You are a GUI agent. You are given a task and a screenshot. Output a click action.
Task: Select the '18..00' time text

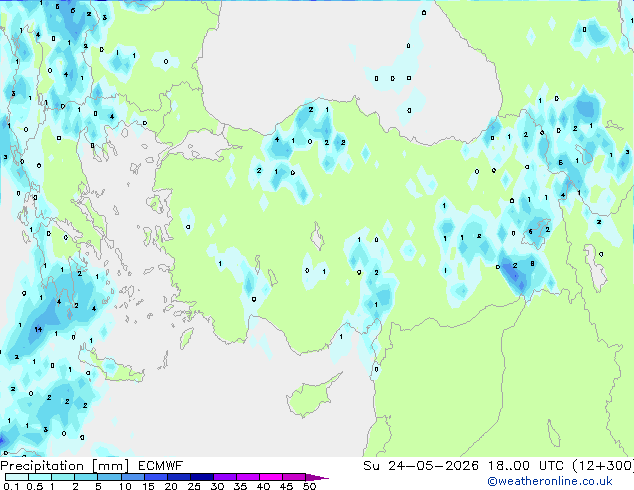click(509, 466)
